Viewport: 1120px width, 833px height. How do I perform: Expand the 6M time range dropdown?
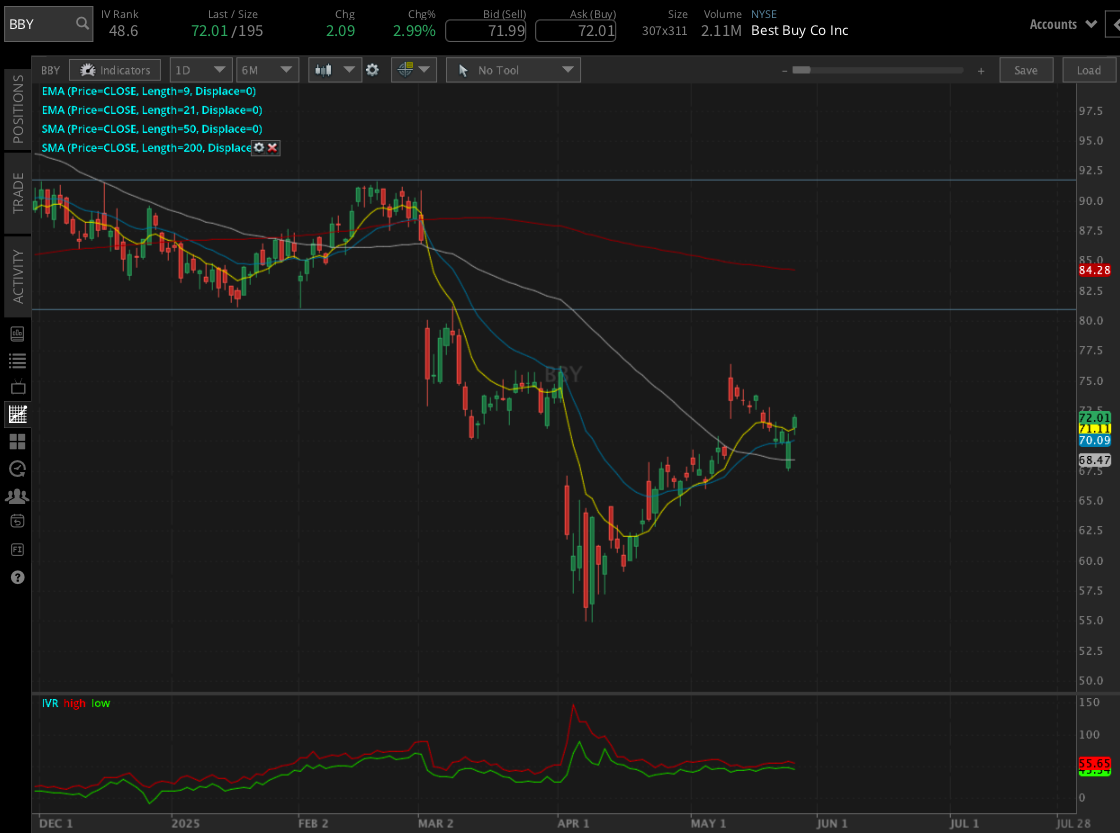[267, 70]
